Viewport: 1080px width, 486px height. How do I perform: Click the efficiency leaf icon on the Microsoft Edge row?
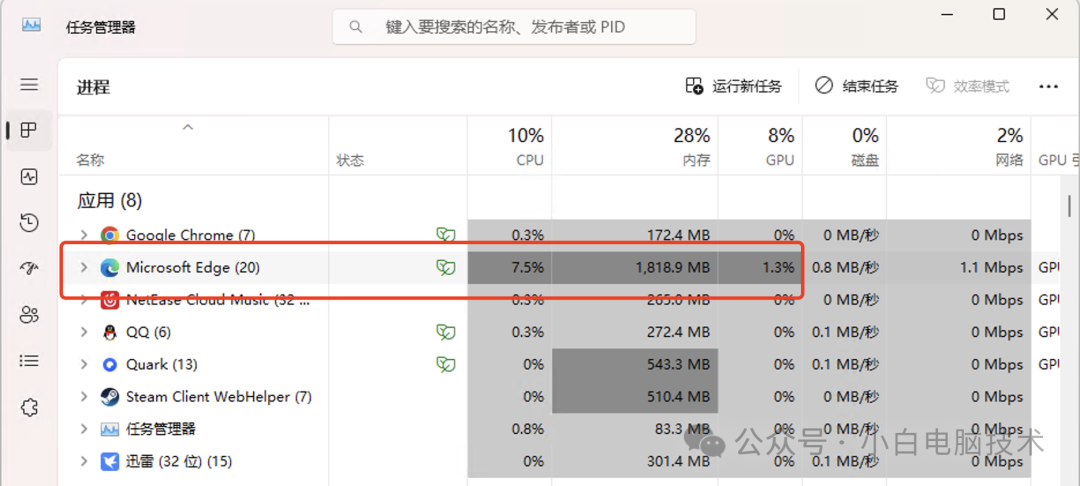[x=446, y=268]
